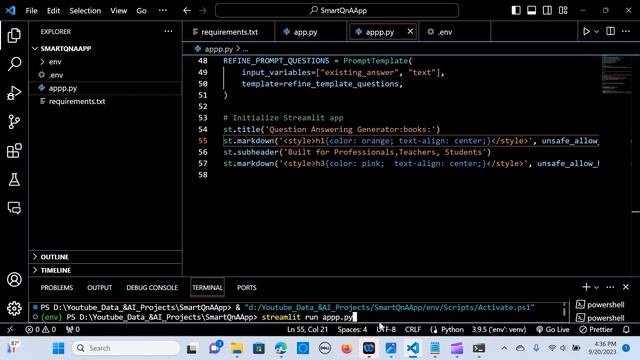Image resolution: width=640 pixels, height=360 pixels.
Task: Open the Source Control view
Action: click(x=14, y=122)
